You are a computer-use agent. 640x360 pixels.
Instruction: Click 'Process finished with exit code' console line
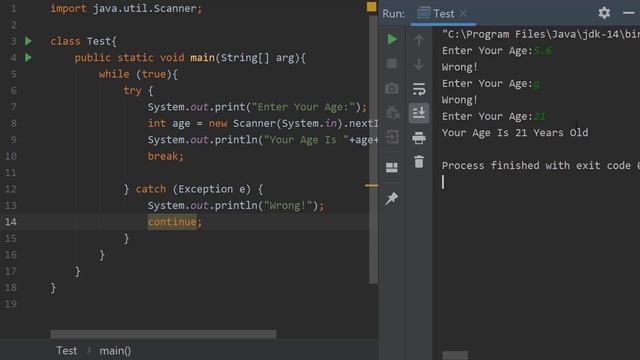pos(536,165)
